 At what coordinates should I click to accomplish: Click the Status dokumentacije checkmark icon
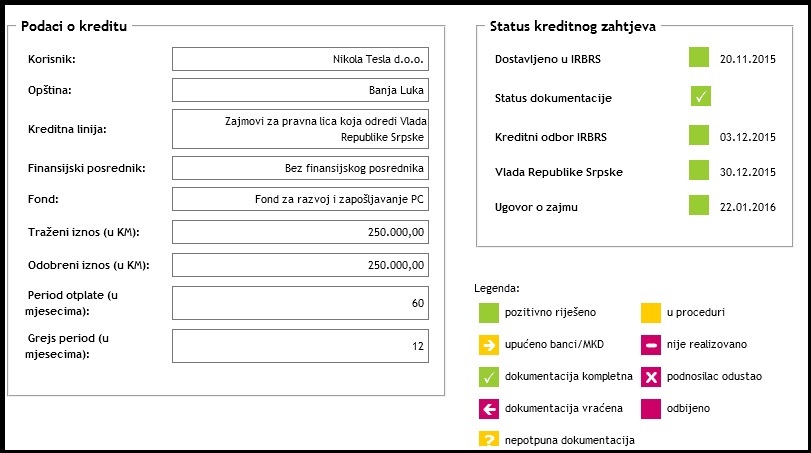(700, 97)
